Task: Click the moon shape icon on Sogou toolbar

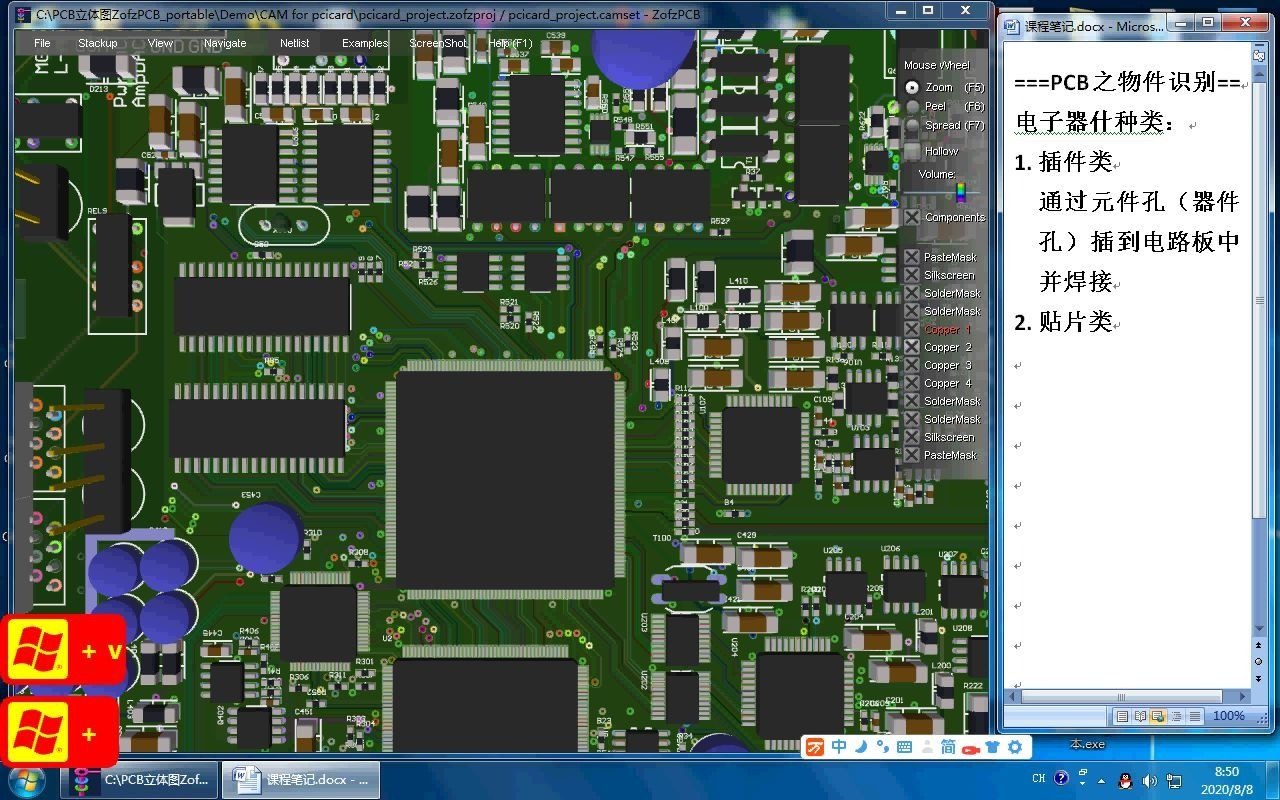Action: click(861, 746)
